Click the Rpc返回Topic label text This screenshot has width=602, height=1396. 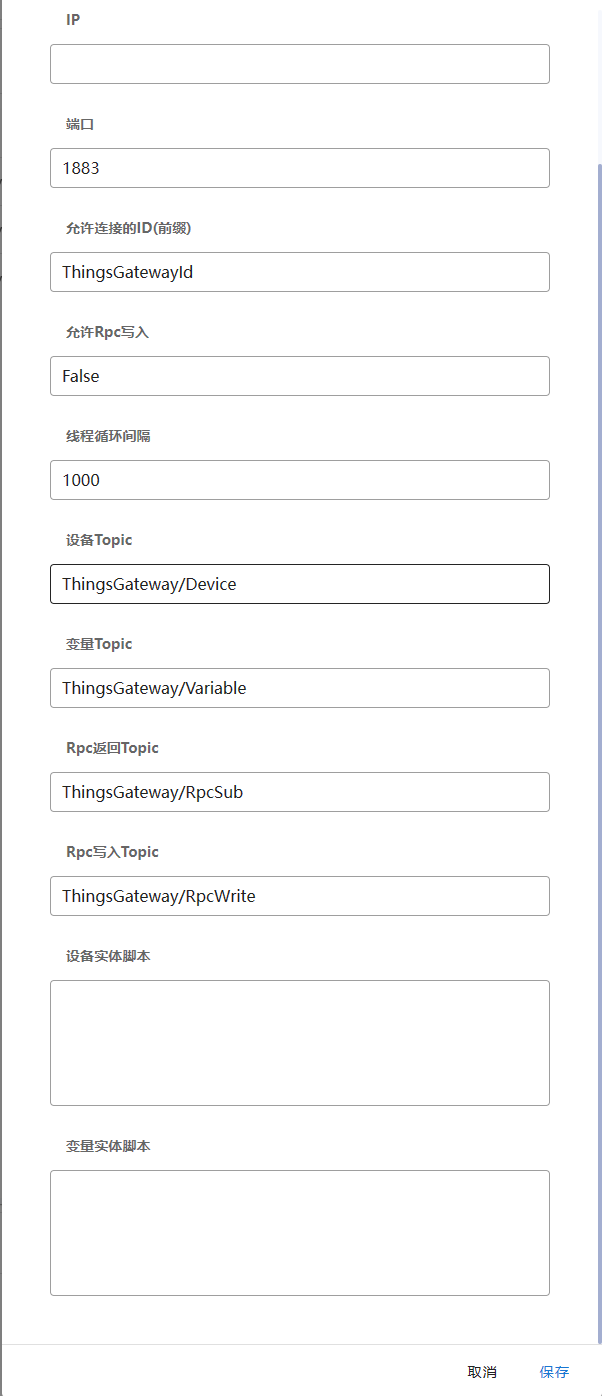pos(112,748)
